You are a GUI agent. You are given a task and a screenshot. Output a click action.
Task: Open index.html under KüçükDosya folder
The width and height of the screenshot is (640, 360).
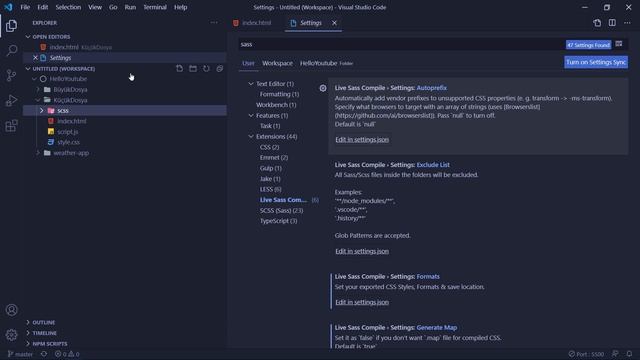pyautogui.click(x=72, y=121)
